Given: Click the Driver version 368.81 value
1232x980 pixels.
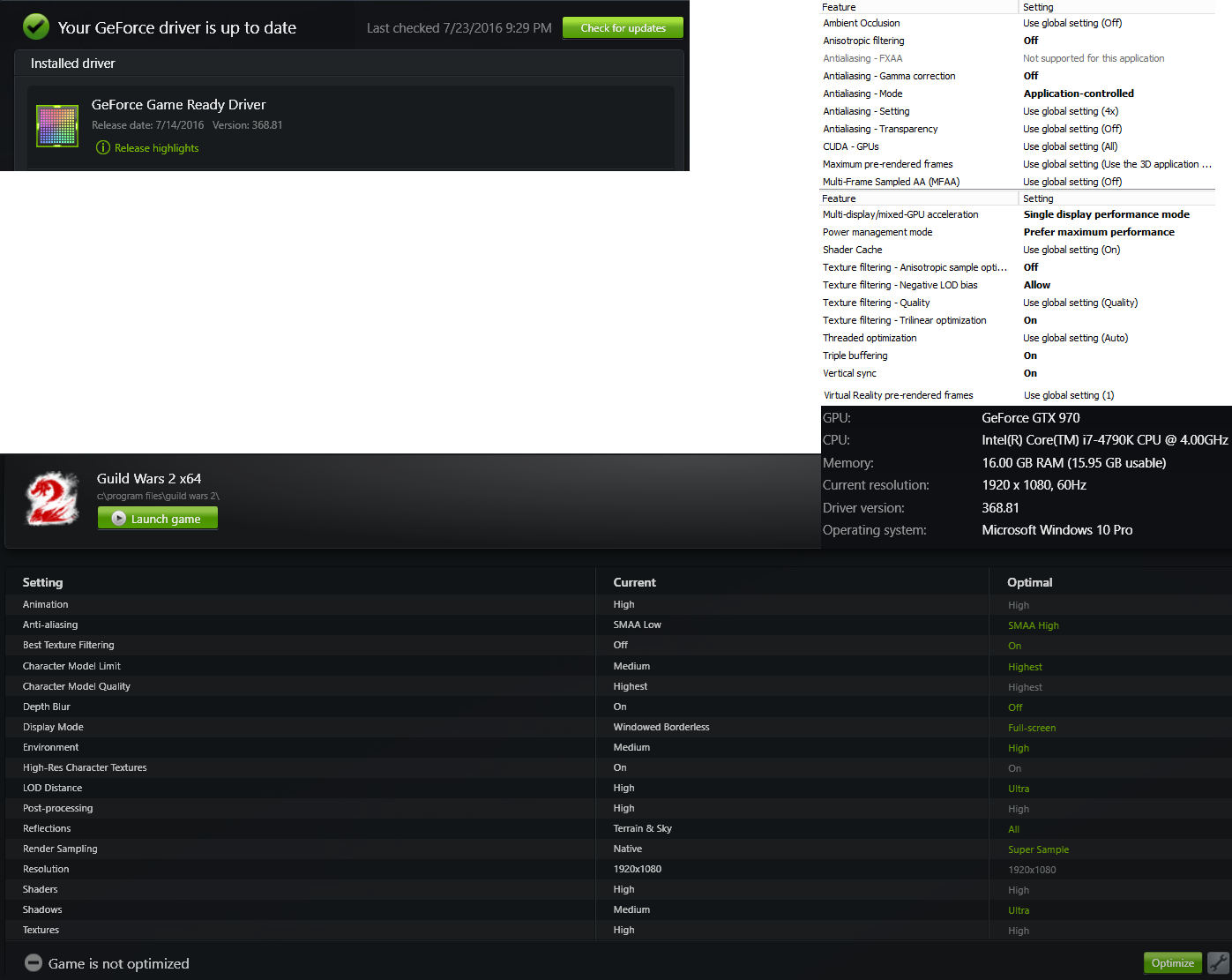Looking at the screenshot, I should pyautogui.click(x=1000, y=508).
